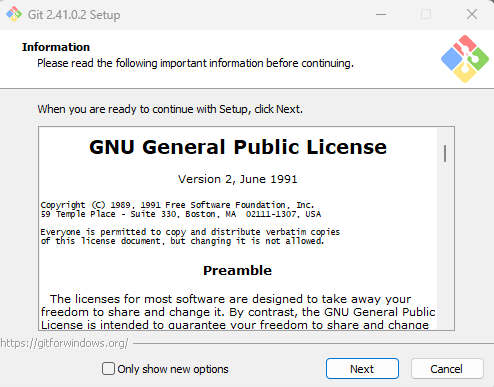The height and width of the screenshot is (387, 494).
Task: Click the disabled maximize button
Action: point(426,14)
